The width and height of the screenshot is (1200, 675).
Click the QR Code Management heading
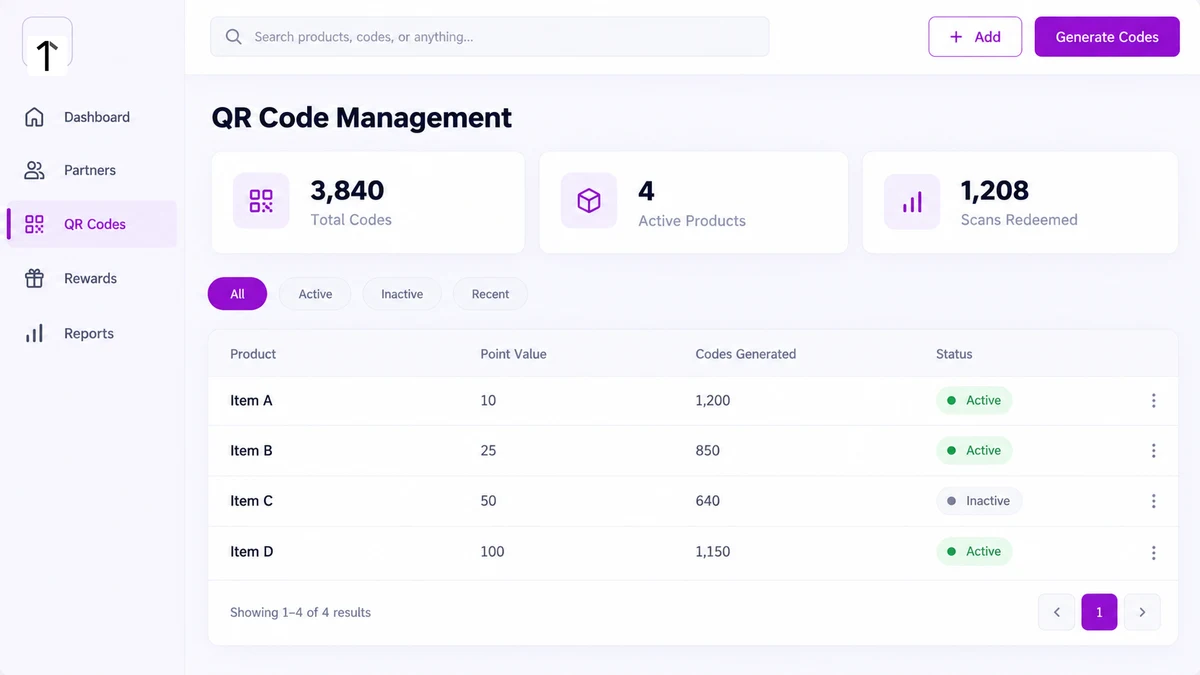click(x=361, y=118)
